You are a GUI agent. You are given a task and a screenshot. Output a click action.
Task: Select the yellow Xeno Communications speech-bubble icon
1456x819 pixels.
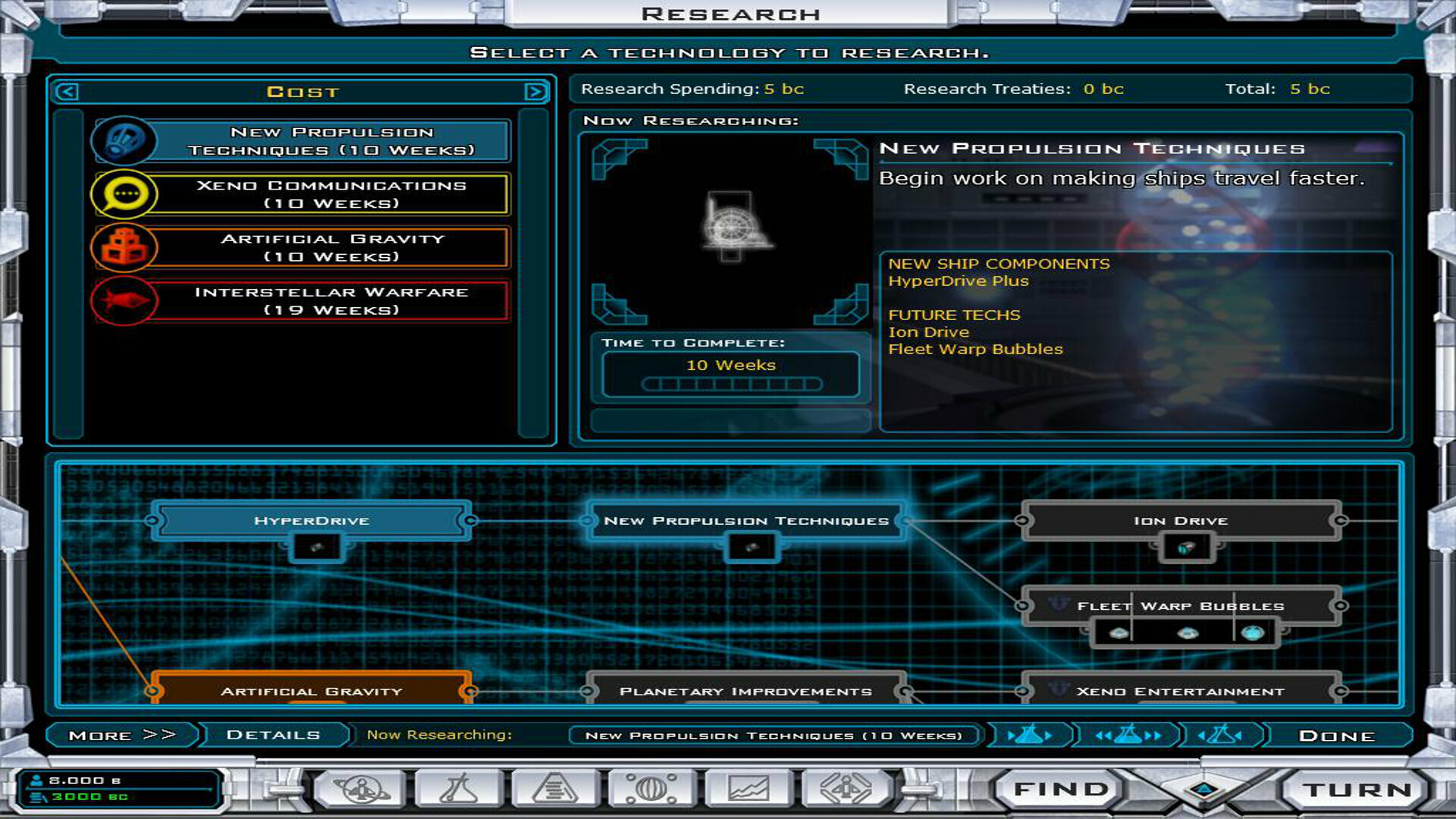[x=124, y=193]
